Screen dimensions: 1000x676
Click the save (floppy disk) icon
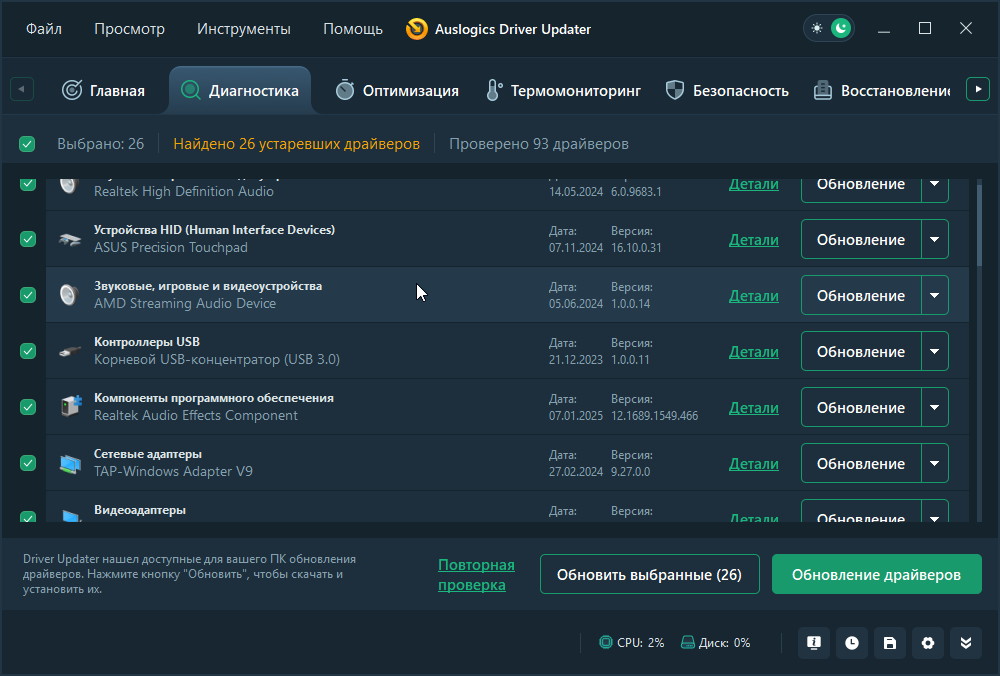click(890, 643)
